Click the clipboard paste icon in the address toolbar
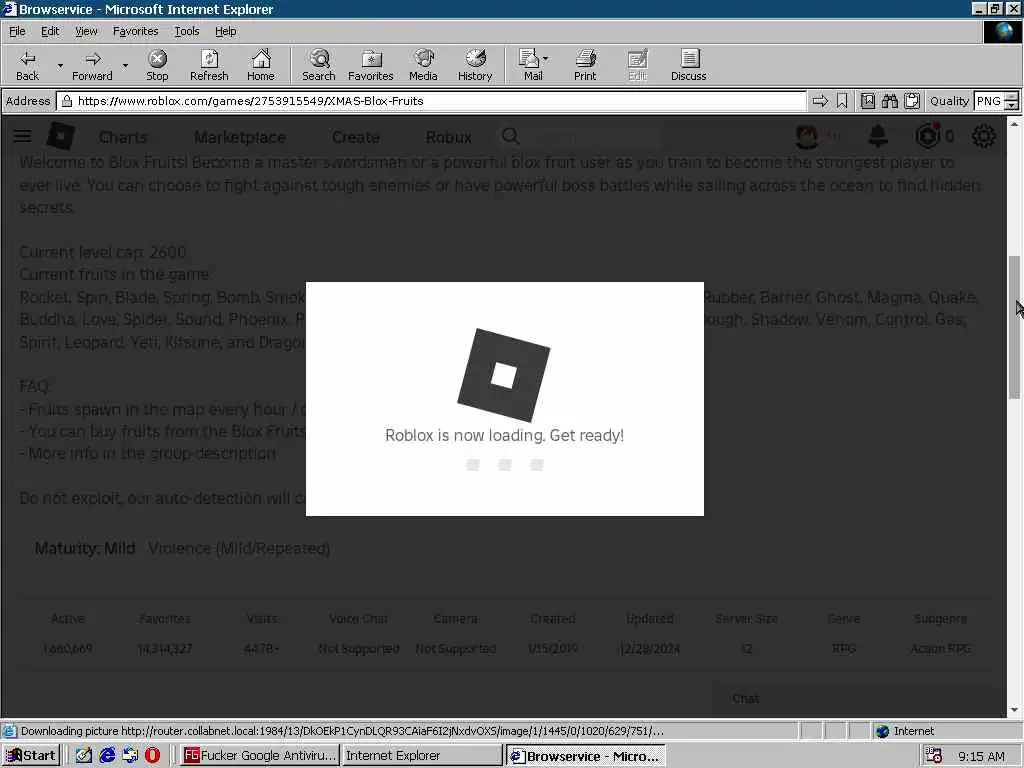This screenshot has height=768, width=1024. click(912, 101)
